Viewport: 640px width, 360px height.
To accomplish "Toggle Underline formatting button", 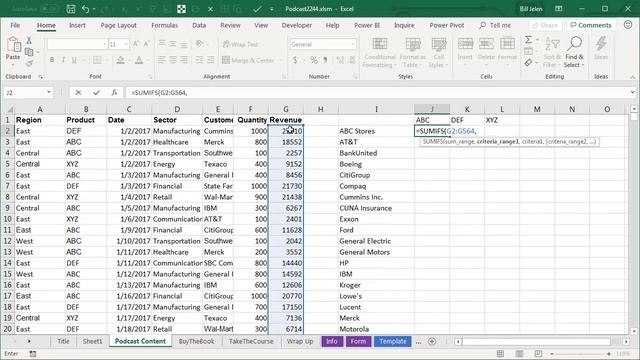I will 74,60.
